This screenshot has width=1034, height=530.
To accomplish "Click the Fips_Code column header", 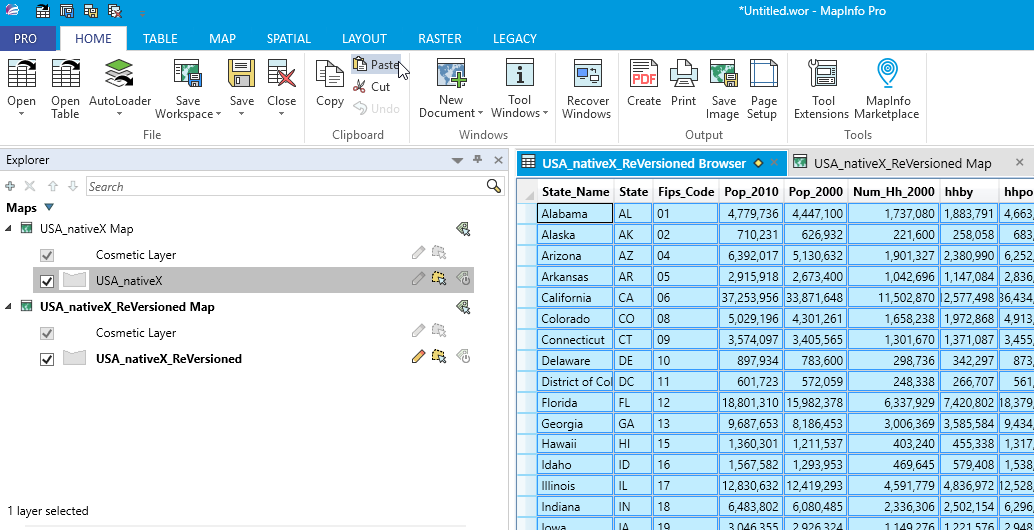I will click(686, 192).
